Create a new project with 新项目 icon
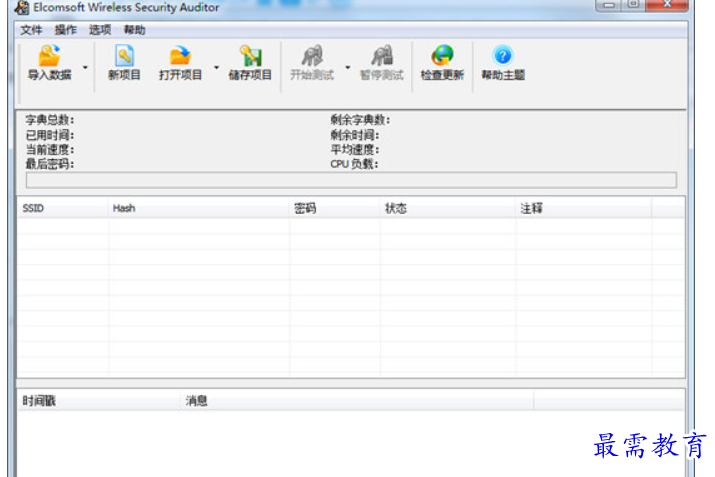 pos(124,56)
